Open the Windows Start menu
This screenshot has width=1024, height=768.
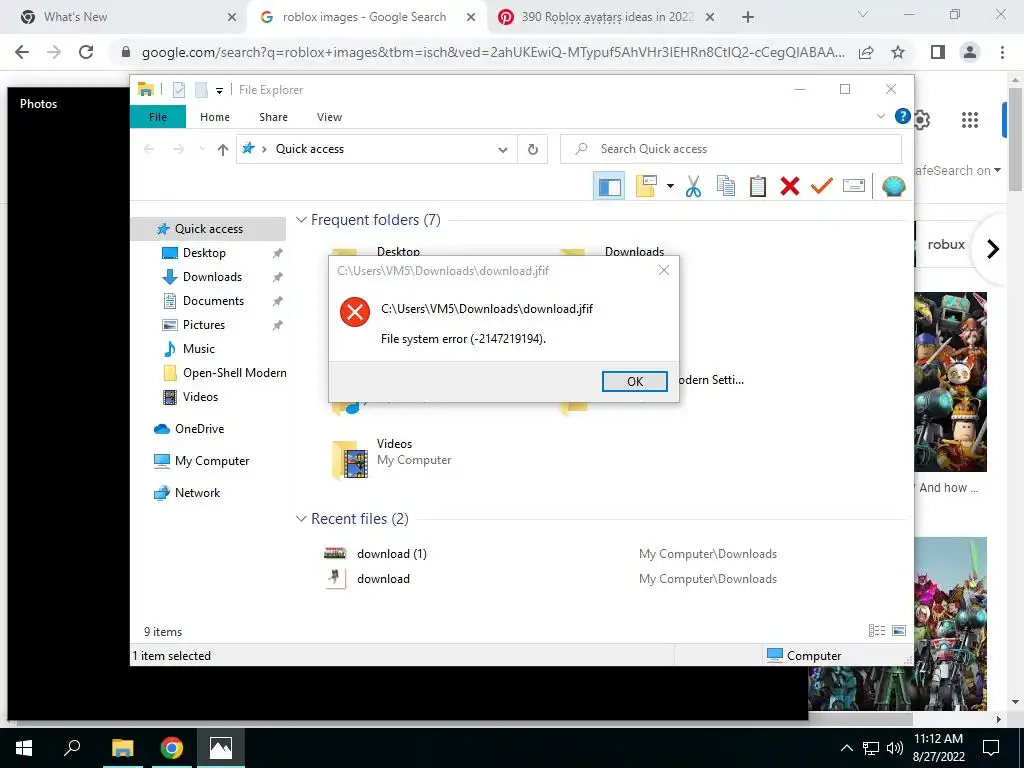click(x=24, y=748)
